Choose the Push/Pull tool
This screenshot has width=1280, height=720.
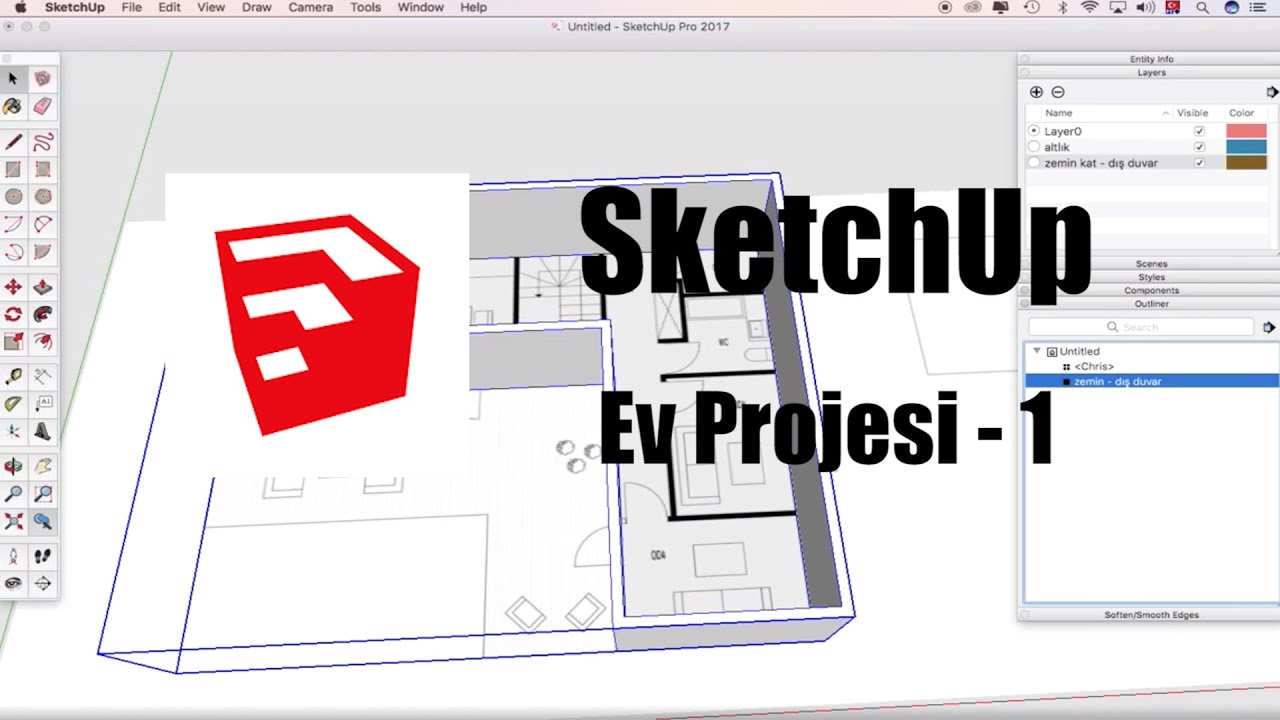click(42, 287)
